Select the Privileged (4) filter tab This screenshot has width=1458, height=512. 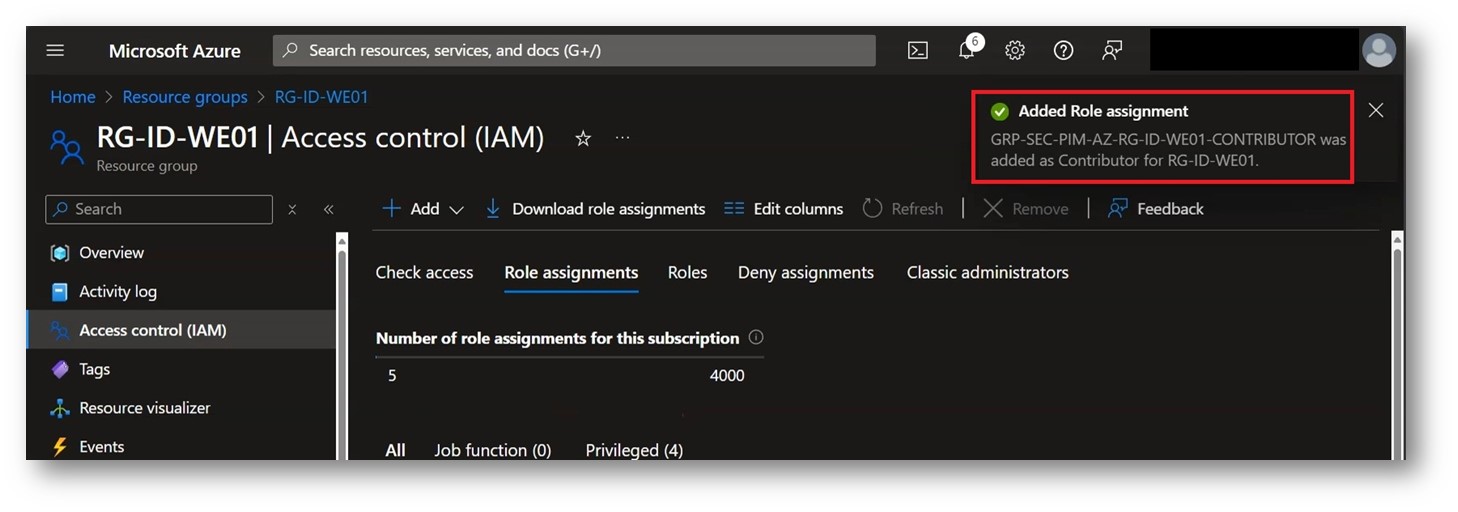point(634,450)
